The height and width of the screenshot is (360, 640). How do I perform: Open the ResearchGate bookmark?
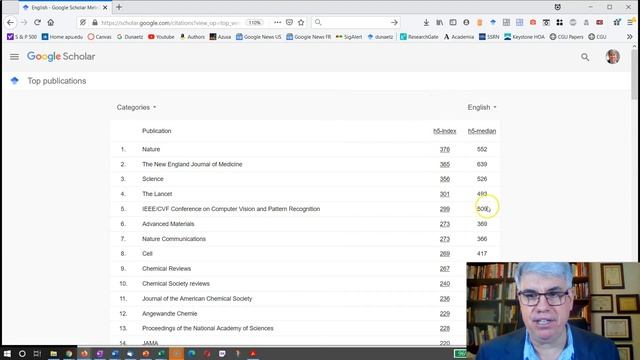point(419,37)
